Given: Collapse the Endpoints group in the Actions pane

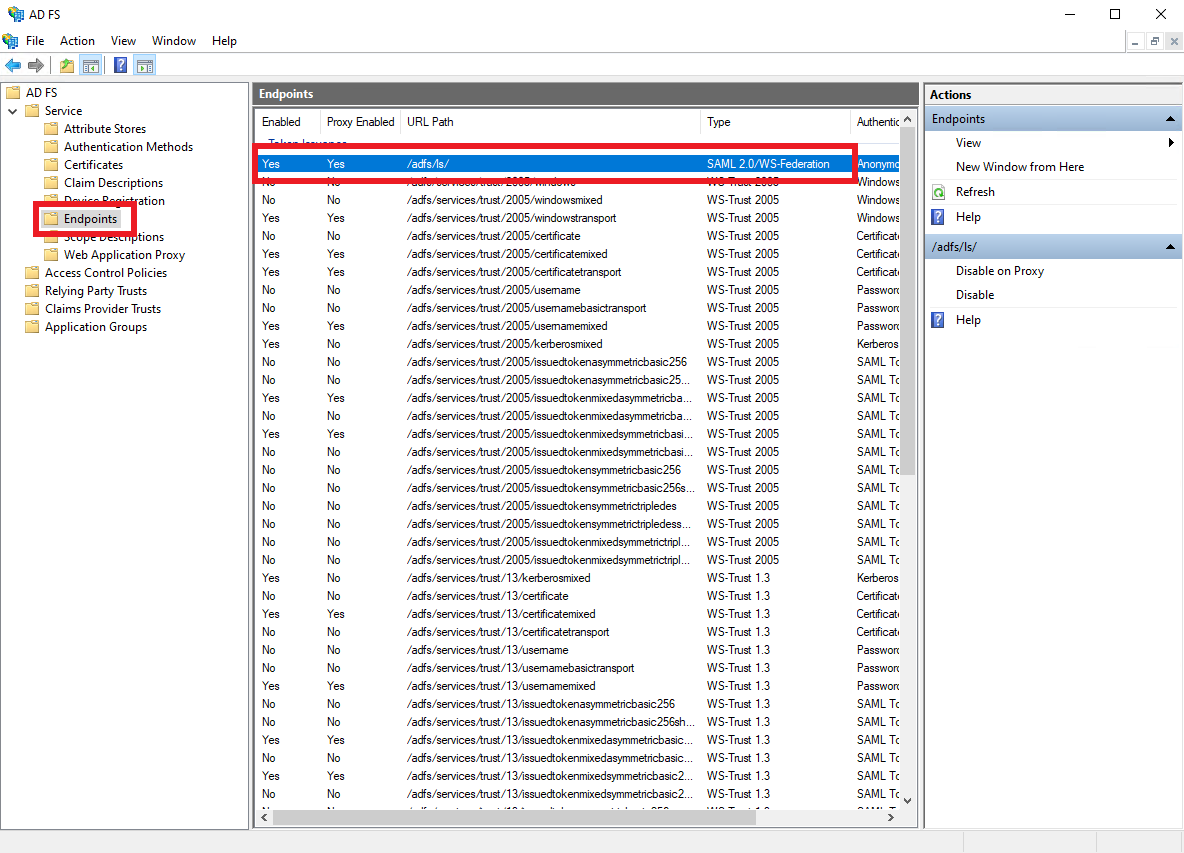Looking at the screenshot, I should 1168,118.
